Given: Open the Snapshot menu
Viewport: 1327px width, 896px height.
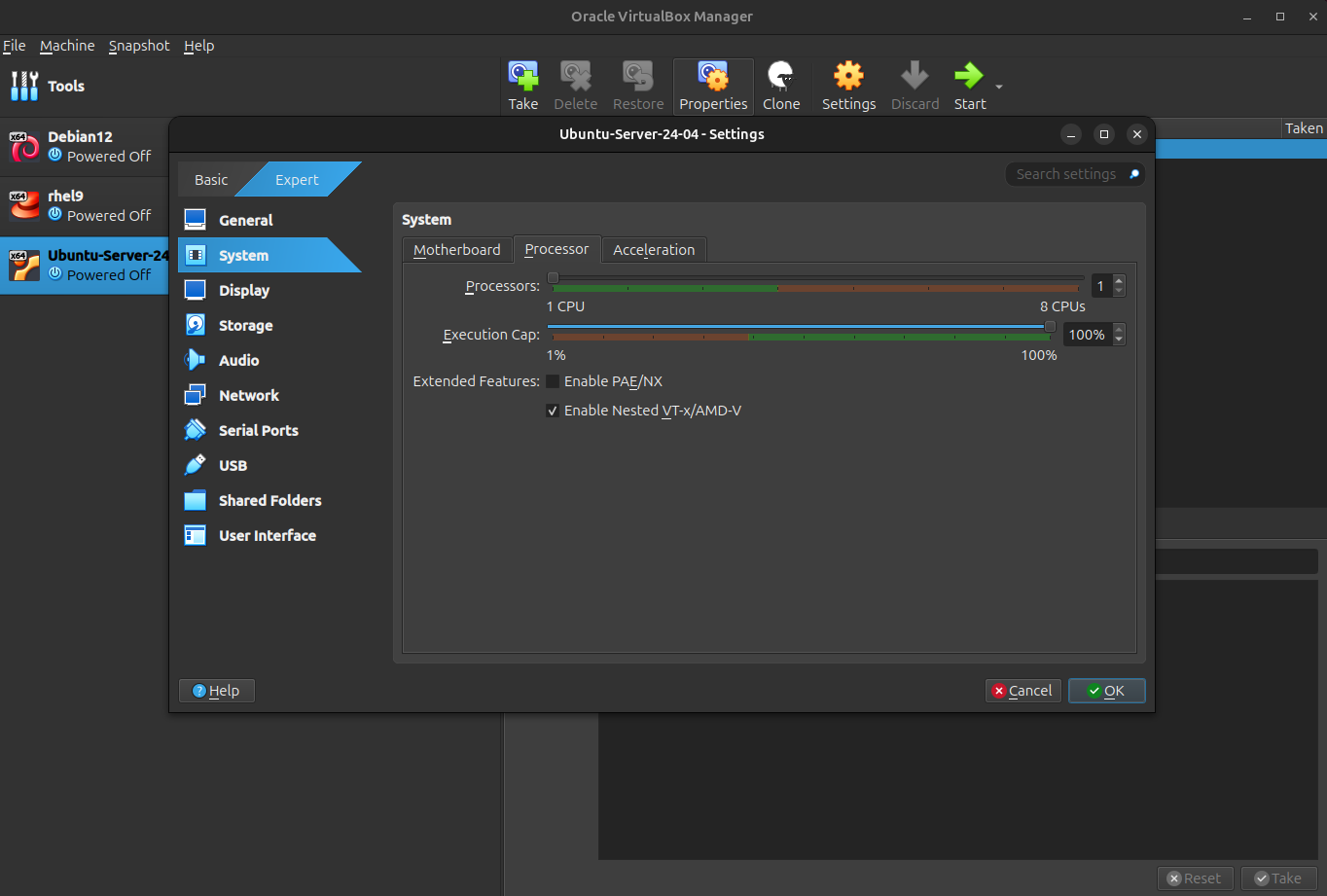Looking at the screenshot, I should (x=139, y=46).
